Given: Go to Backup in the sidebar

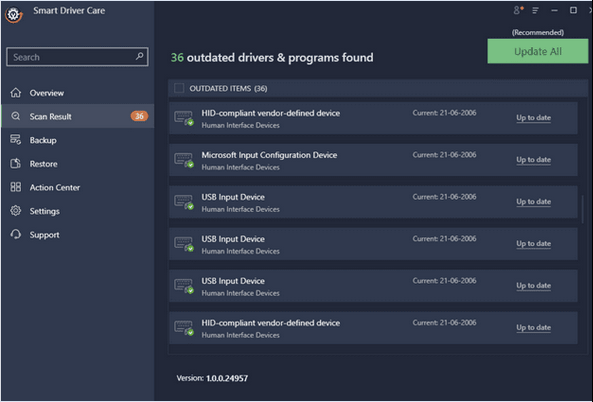Looking at the screenshot, I should (78, 140).
